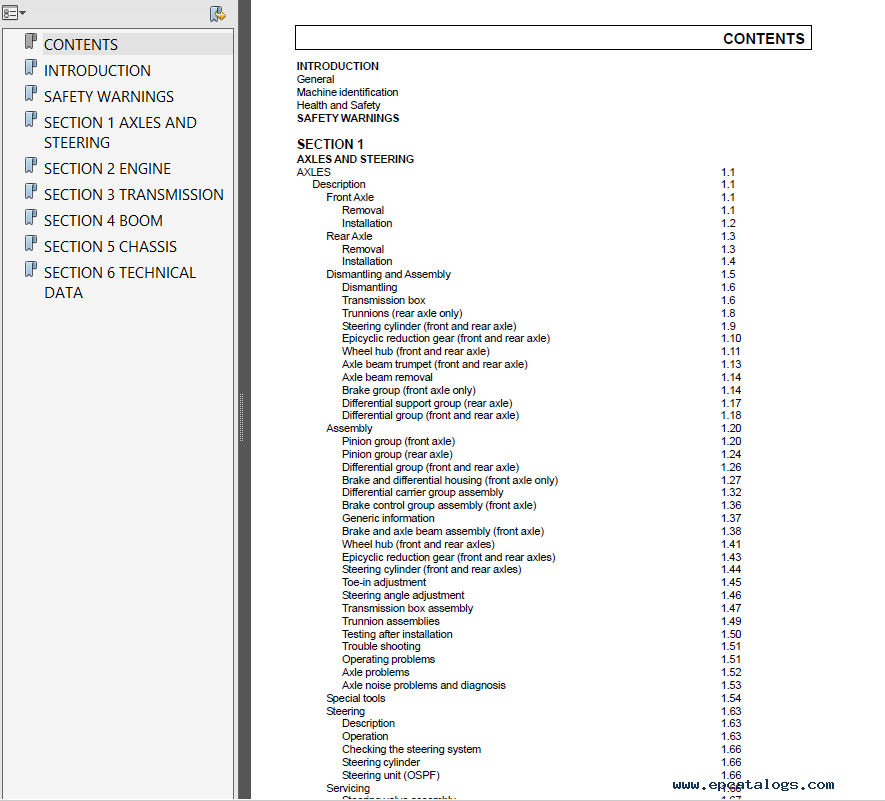This screenshot has height=801, width=885.
Task: Click 'Brake and axle beam assembly (front axle)'
Action: (x=443, y=531)
